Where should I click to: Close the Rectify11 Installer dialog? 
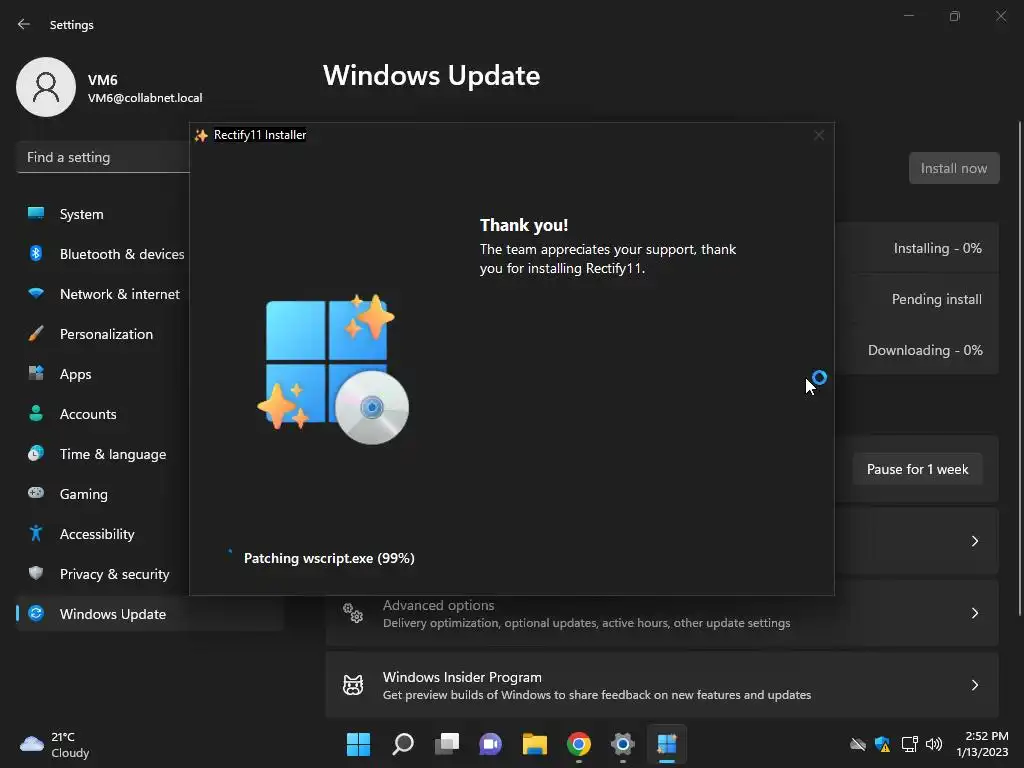pyautogui.click(x=818, y=135)
